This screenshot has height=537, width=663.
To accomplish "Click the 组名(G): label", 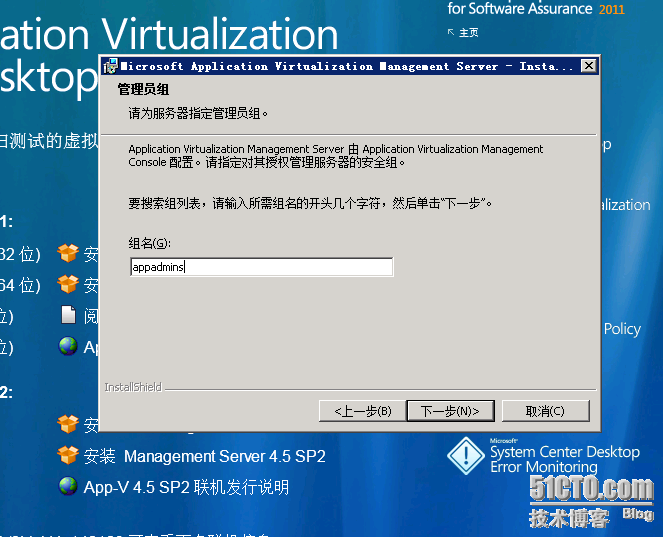I will coord(149,243).
